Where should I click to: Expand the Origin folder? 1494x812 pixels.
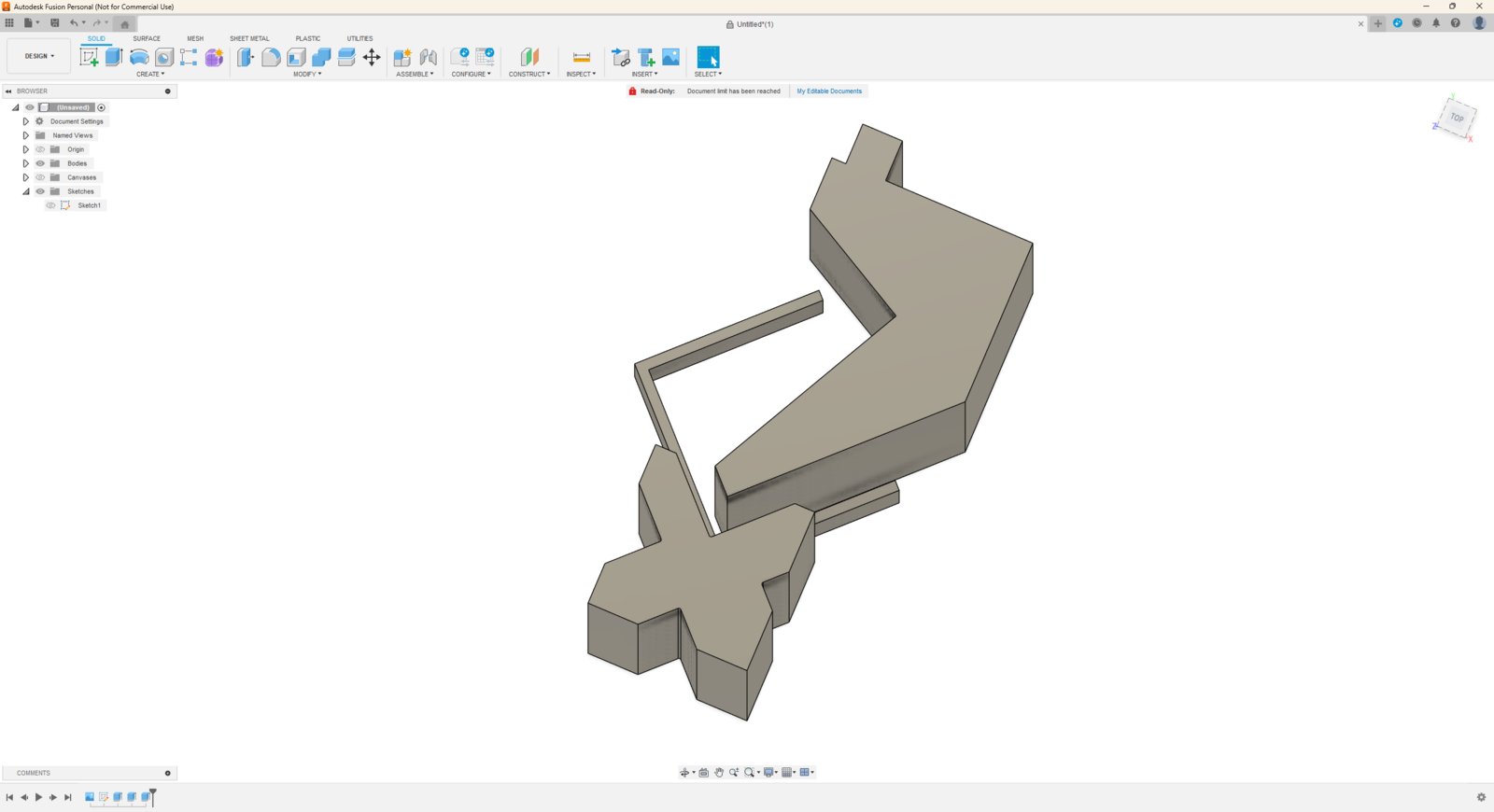pyautogui.click(x=25, y=149)
